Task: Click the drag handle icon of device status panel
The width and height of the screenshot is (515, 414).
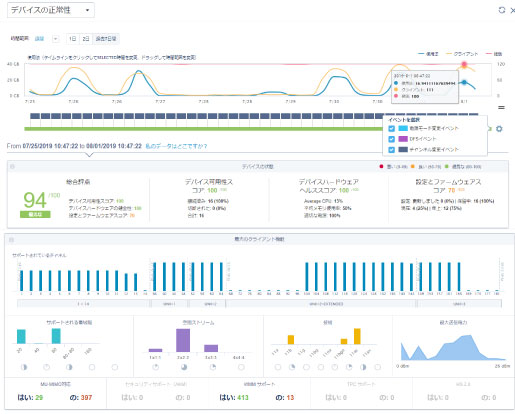Action: (x=12, y=166)
